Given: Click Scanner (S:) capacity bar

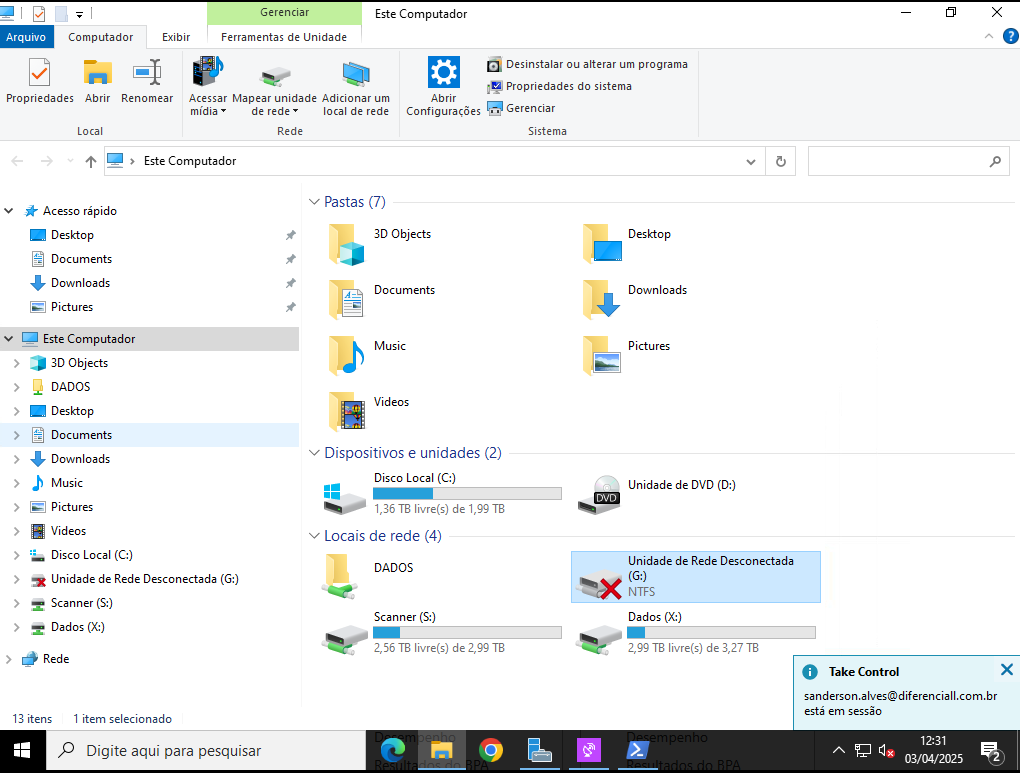Looking at the screenshot, I should 467,632.
